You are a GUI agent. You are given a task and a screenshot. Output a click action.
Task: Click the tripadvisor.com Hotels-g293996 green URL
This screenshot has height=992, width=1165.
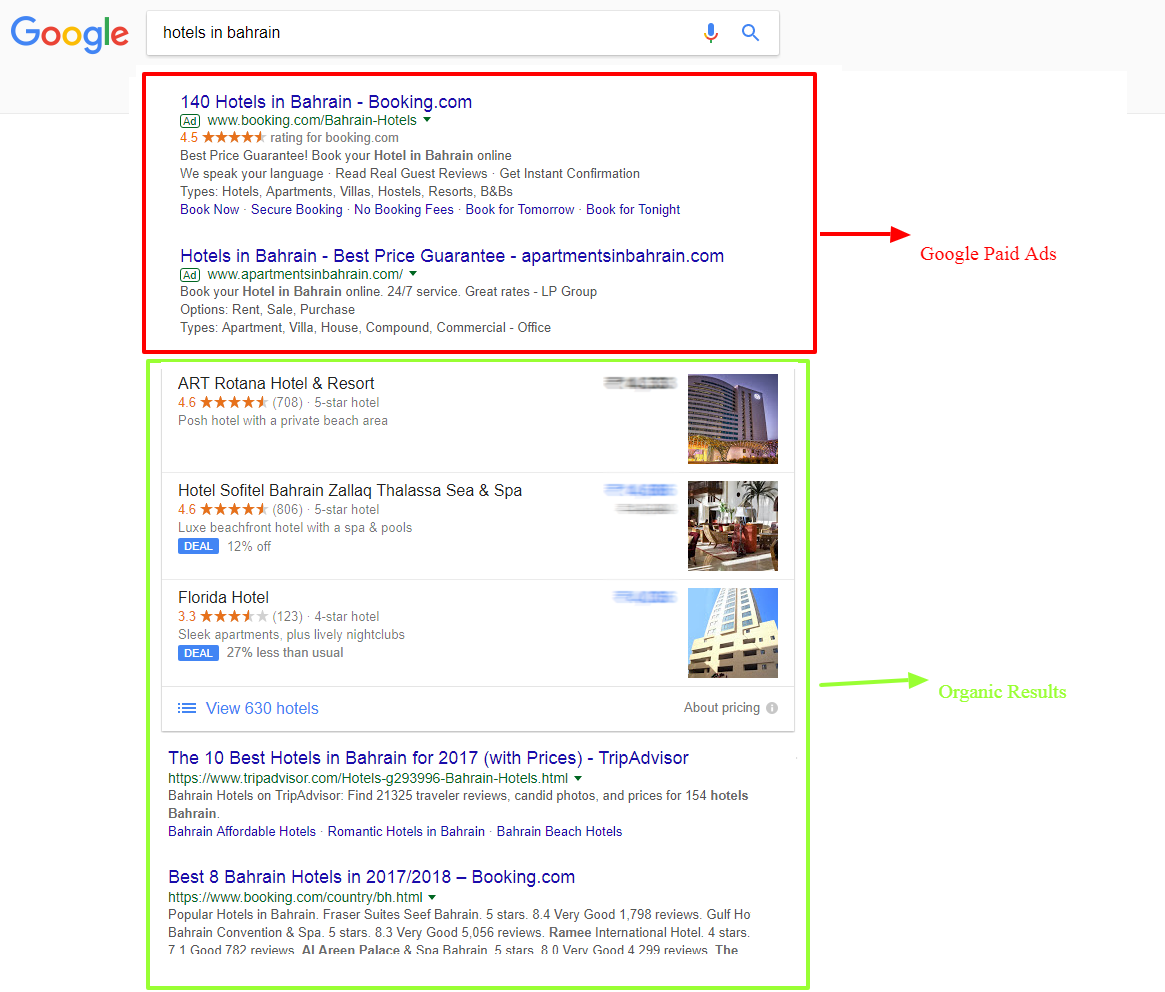pos(368,778)
